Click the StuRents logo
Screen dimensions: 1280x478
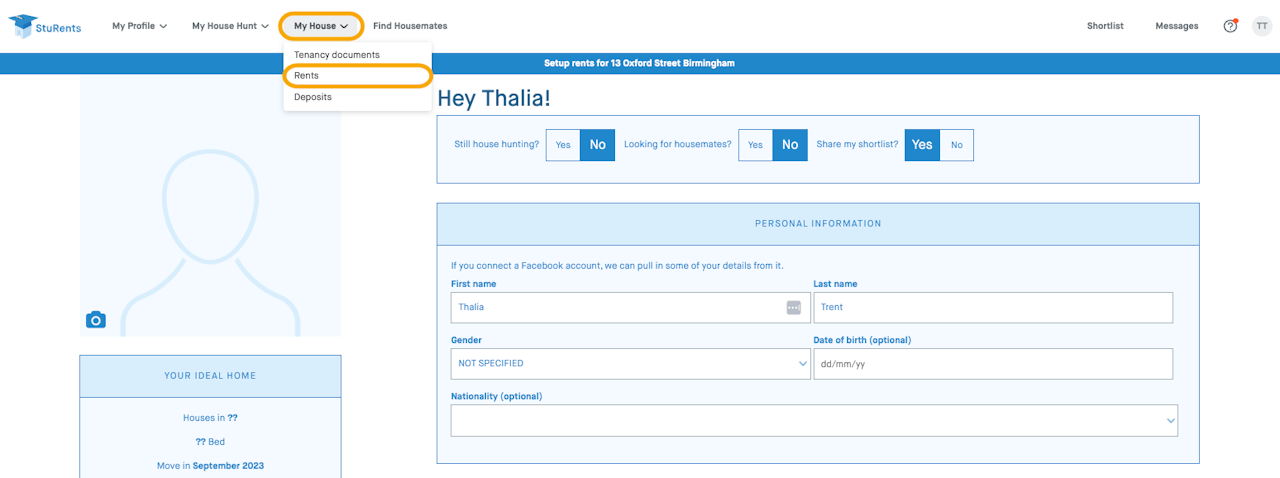point(45,26)
